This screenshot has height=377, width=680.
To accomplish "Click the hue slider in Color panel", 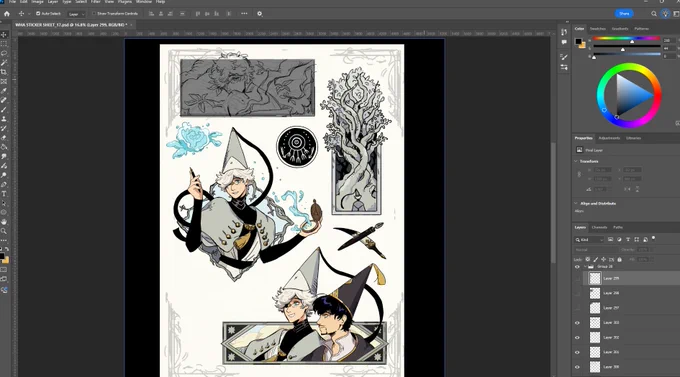I will point(626,39).
